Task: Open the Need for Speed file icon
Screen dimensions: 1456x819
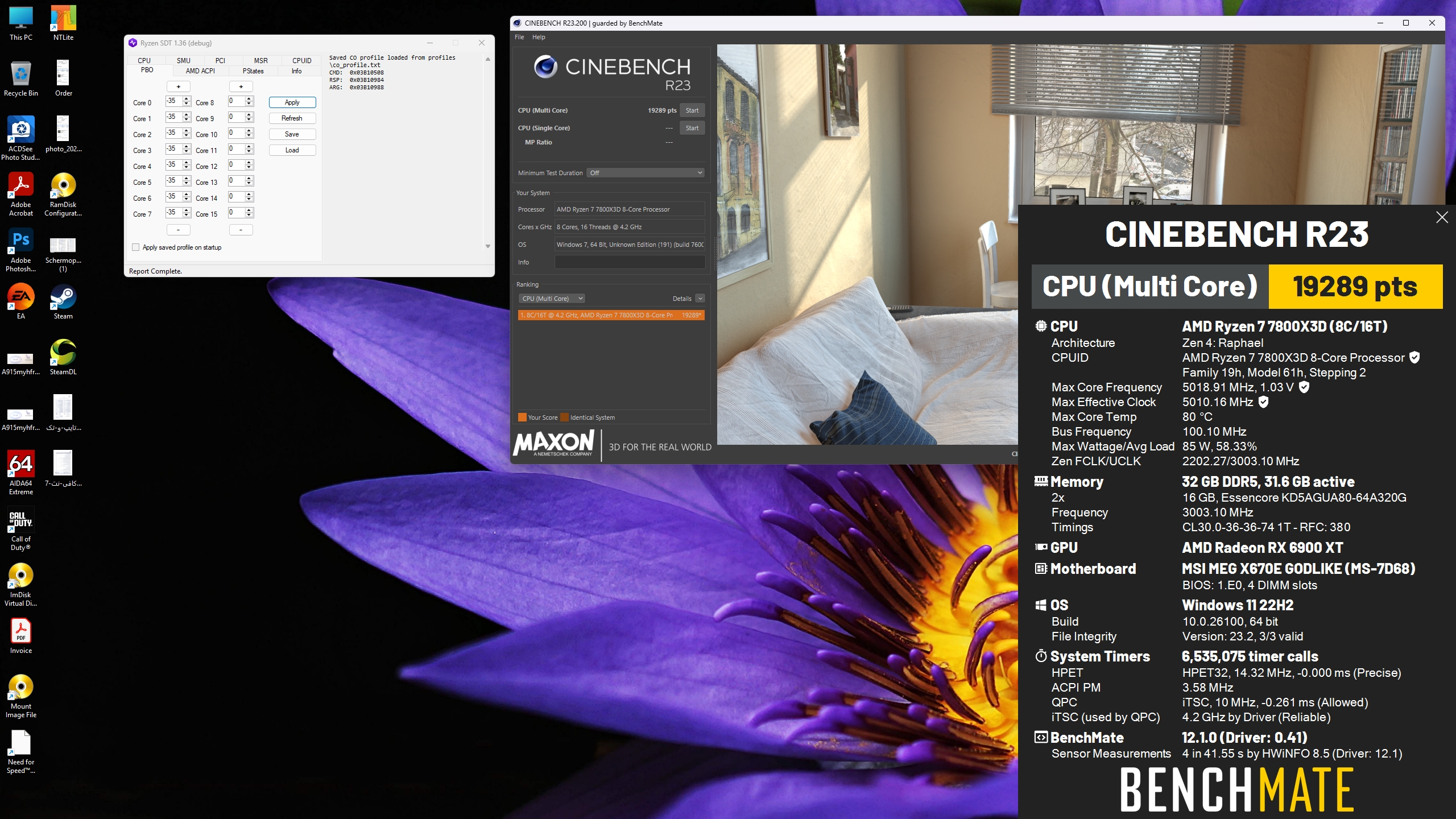Action: click(x=21, y=751)
